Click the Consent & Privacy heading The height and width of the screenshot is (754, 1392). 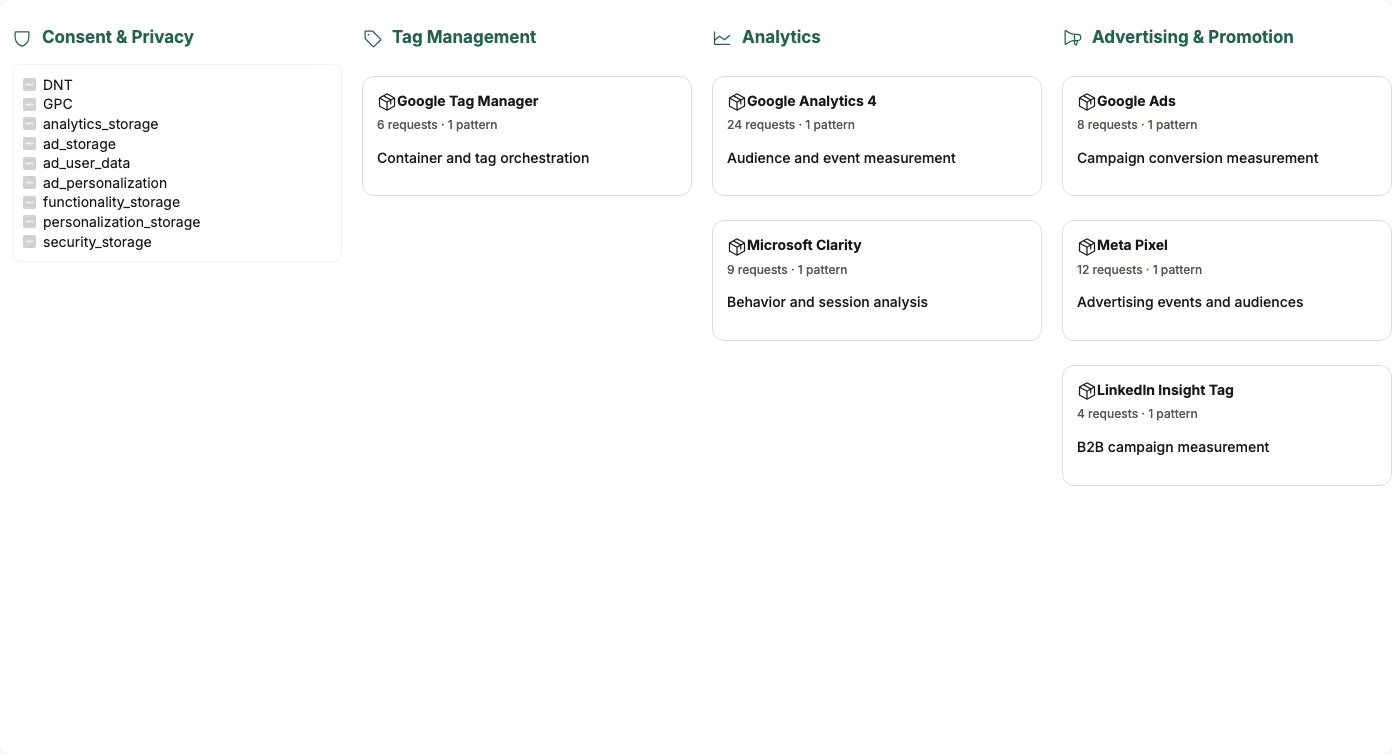click(118, 37)
